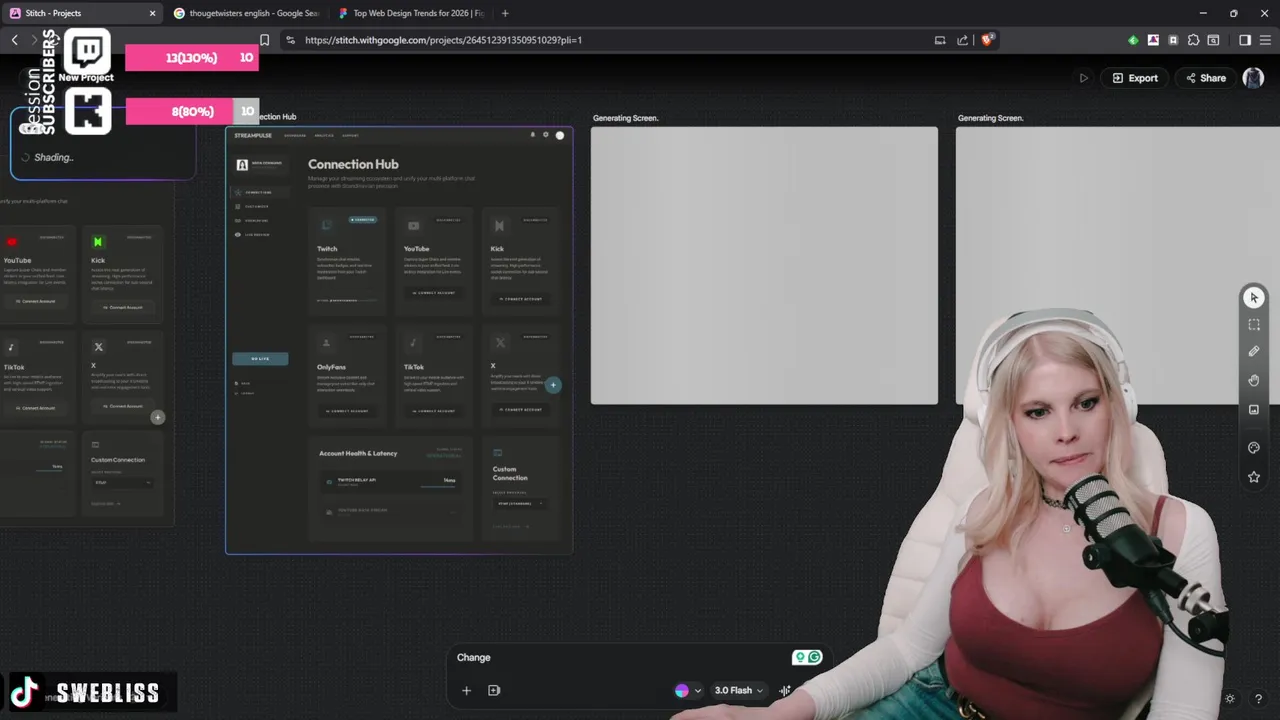
Task: Add attachment with plus icon in prompt bar
Action: click(466, 690)
